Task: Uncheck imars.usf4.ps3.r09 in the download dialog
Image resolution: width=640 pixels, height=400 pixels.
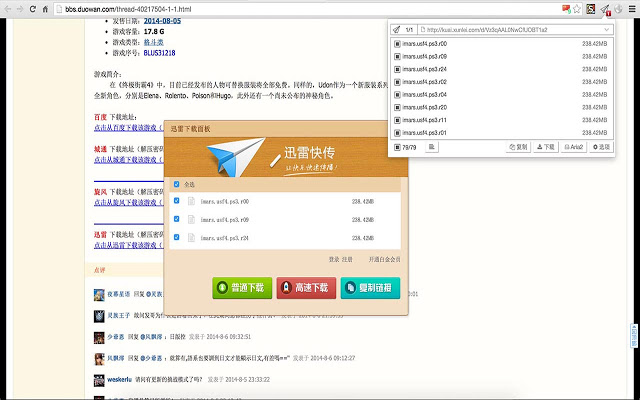Action: tap(176, 219)
